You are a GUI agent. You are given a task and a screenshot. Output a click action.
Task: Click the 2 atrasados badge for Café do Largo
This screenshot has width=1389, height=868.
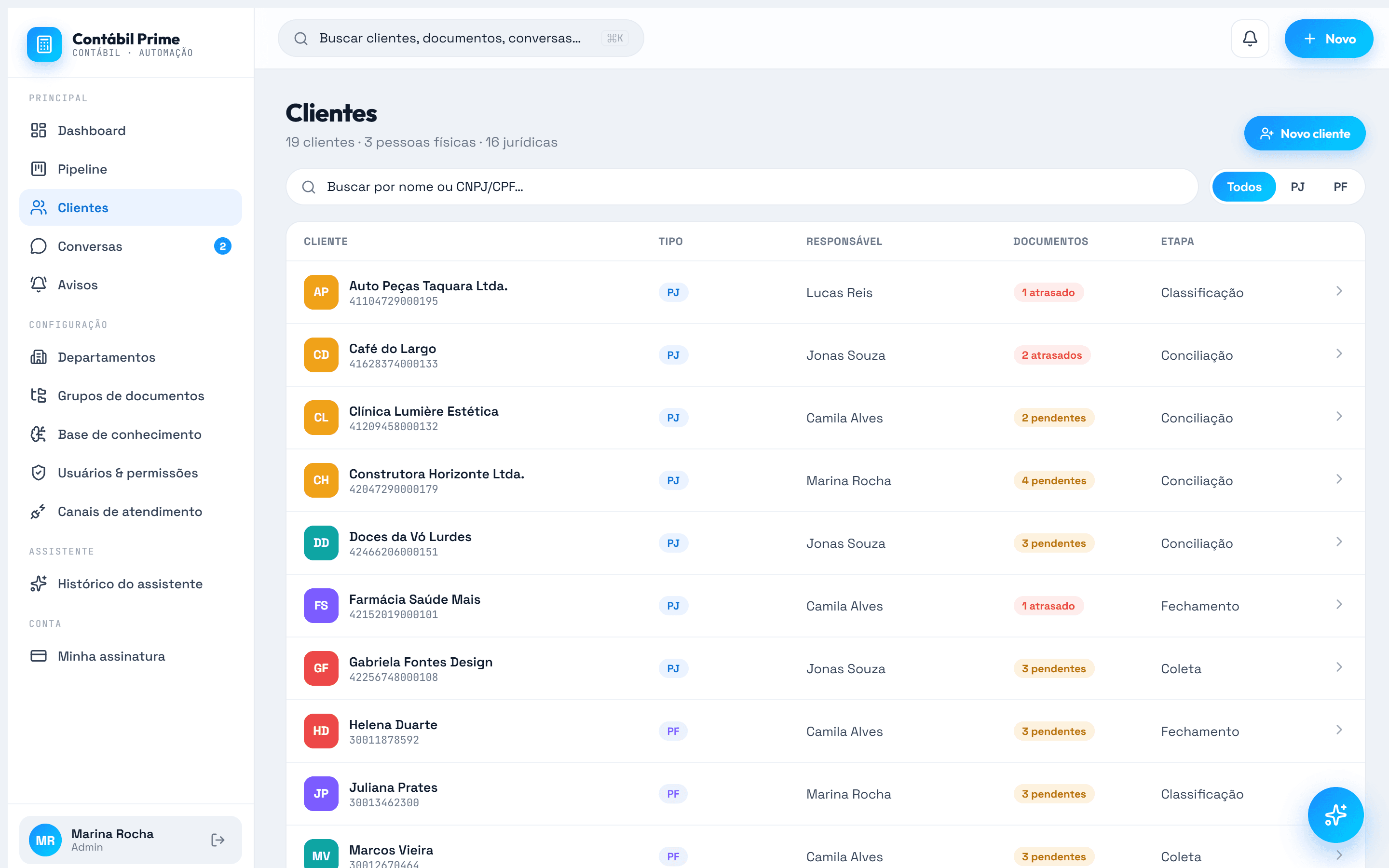coord(1051,355)
